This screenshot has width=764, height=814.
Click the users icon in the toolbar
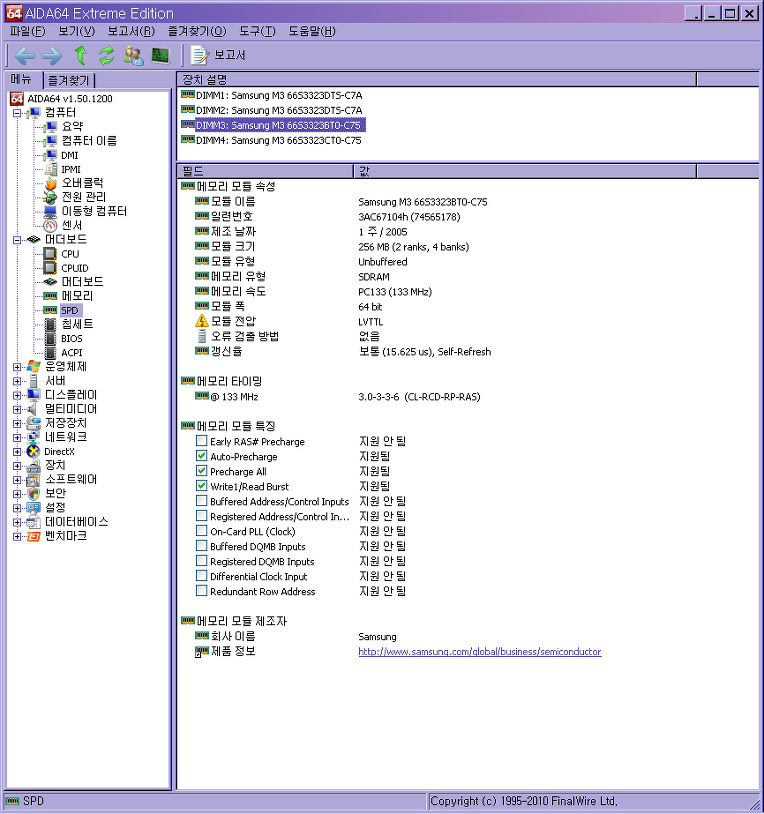pos(133,56)
